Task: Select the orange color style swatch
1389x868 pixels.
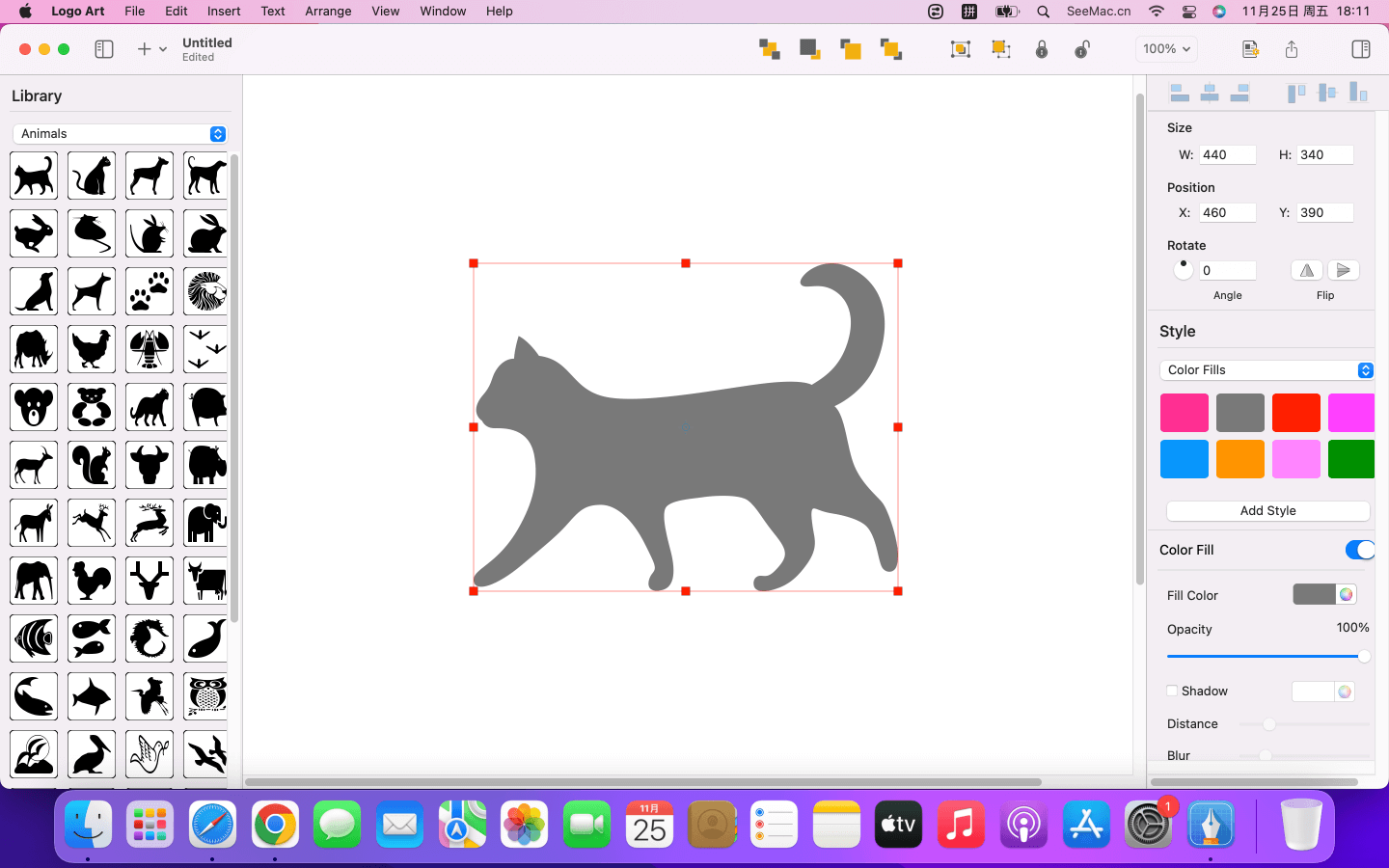Action: pos(1239,459)
